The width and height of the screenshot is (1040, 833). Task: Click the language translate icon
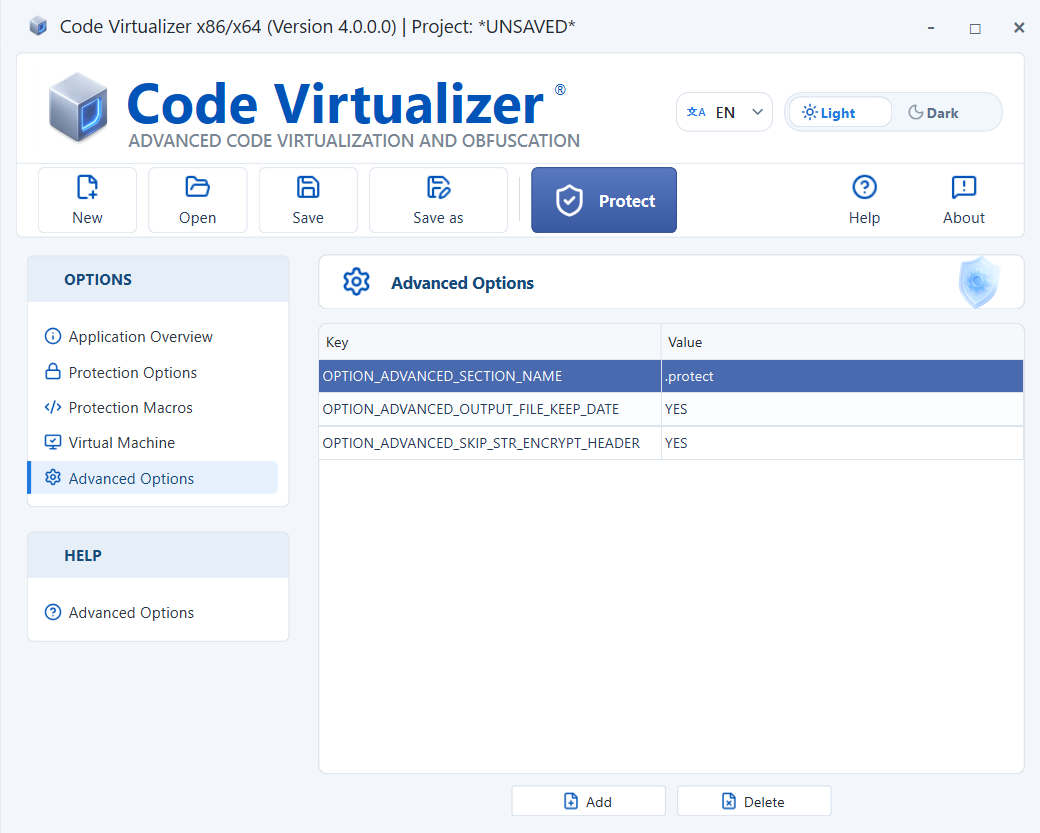tap(696, 112)
